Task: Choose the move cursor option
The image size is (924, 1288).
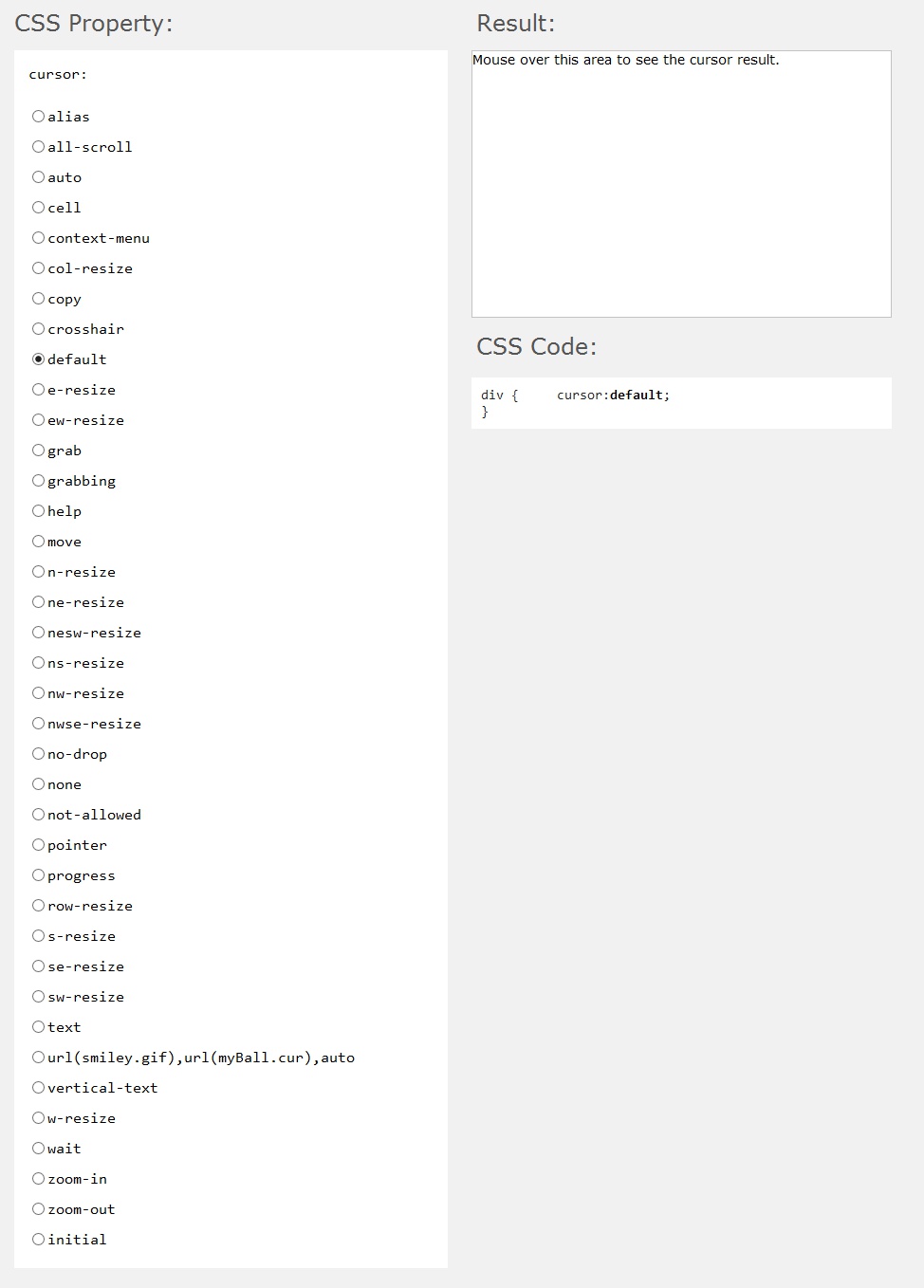Action: point(39,542)
